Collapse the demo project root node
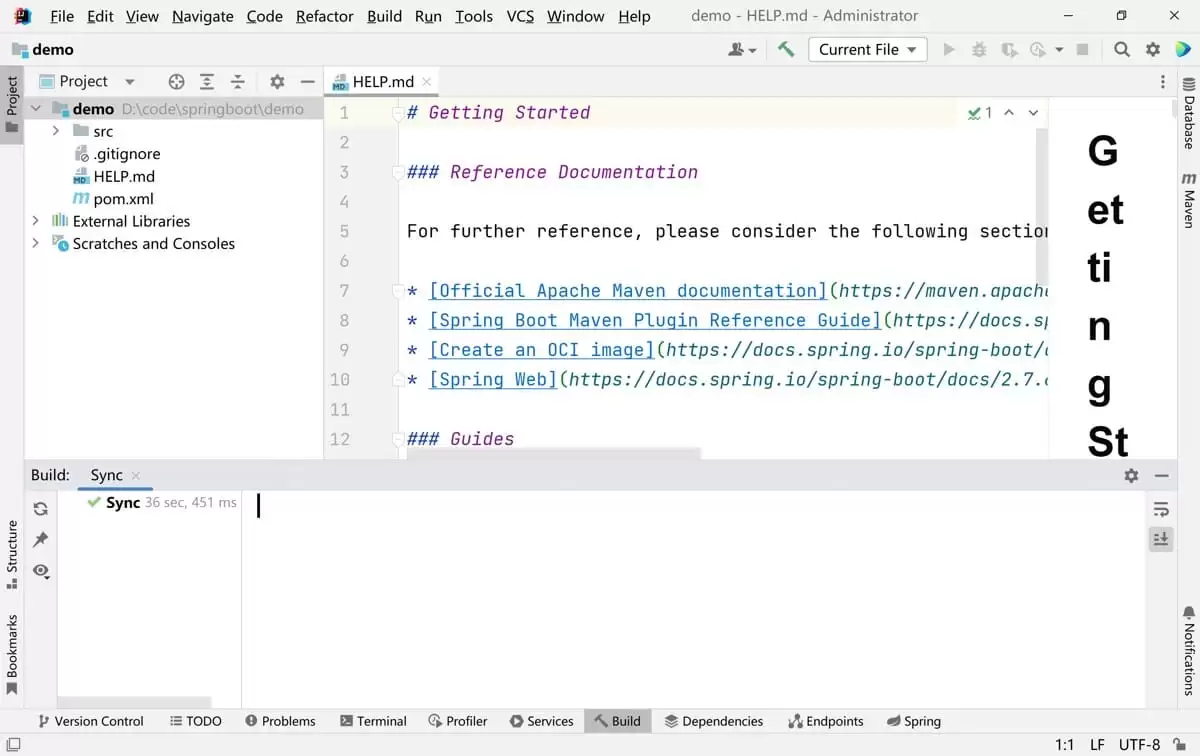 (36, 109)
